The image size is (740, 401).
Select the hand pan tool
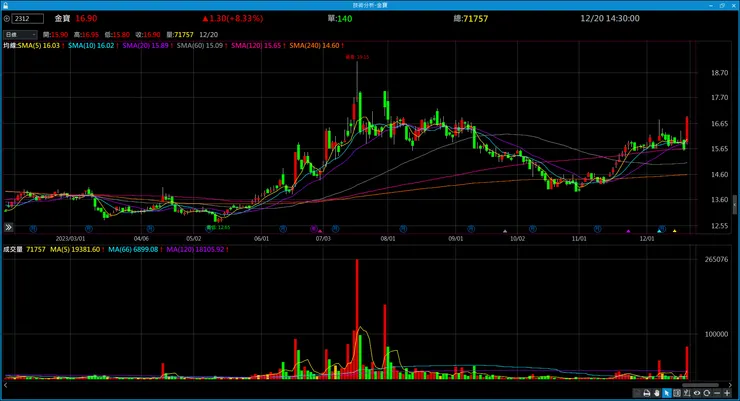click(656, 393)
